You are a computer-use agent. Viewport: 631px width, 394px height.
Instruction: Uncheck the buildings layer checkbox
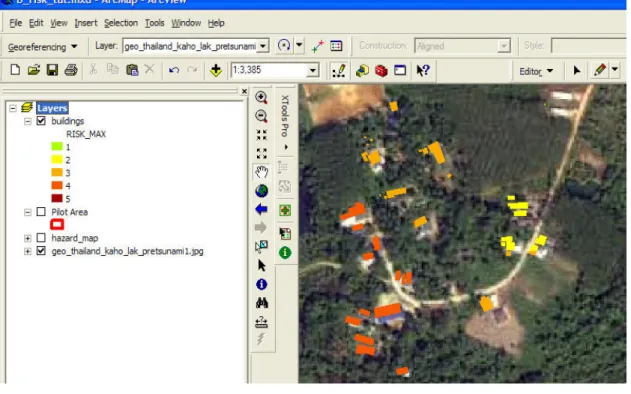coord(41,121)
